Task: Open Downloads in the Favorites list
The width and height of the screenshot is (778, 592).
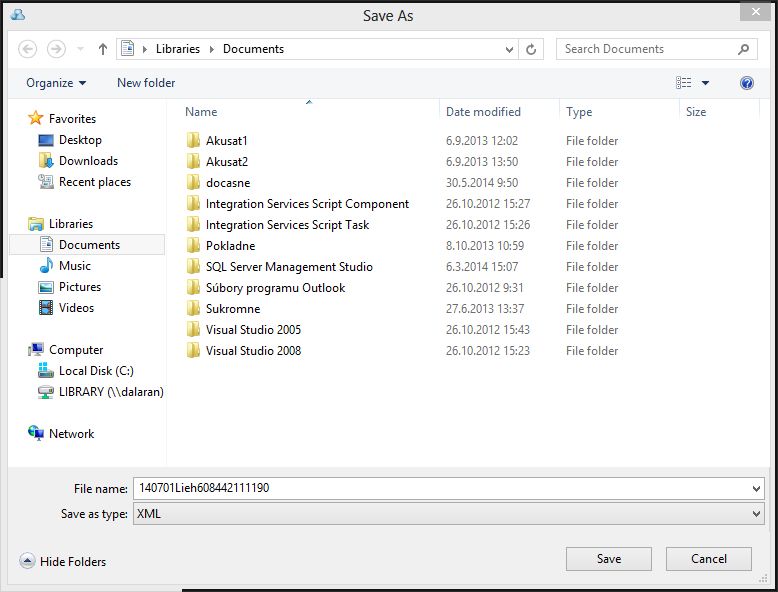Action: coord(87,161)
